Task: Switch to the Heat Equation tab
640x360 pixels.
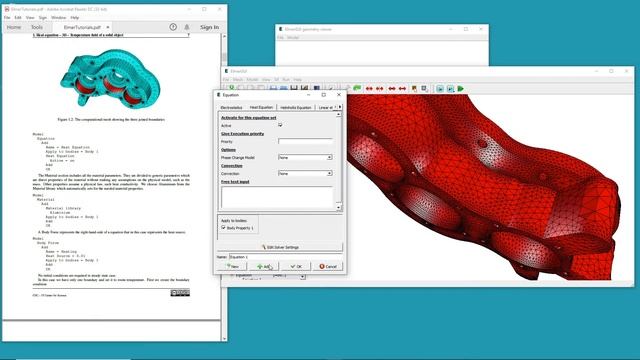Action: (x=261, y=107)
